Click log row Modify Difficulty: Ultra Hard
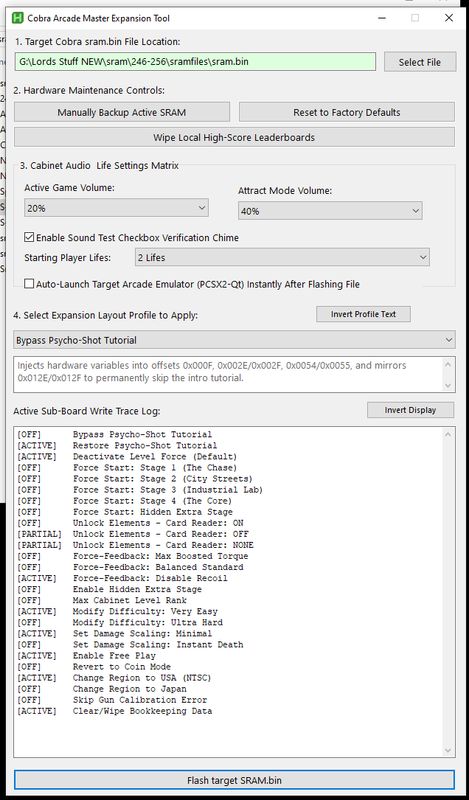Viewport: 469px width, 800px height. tap(120, 622)
